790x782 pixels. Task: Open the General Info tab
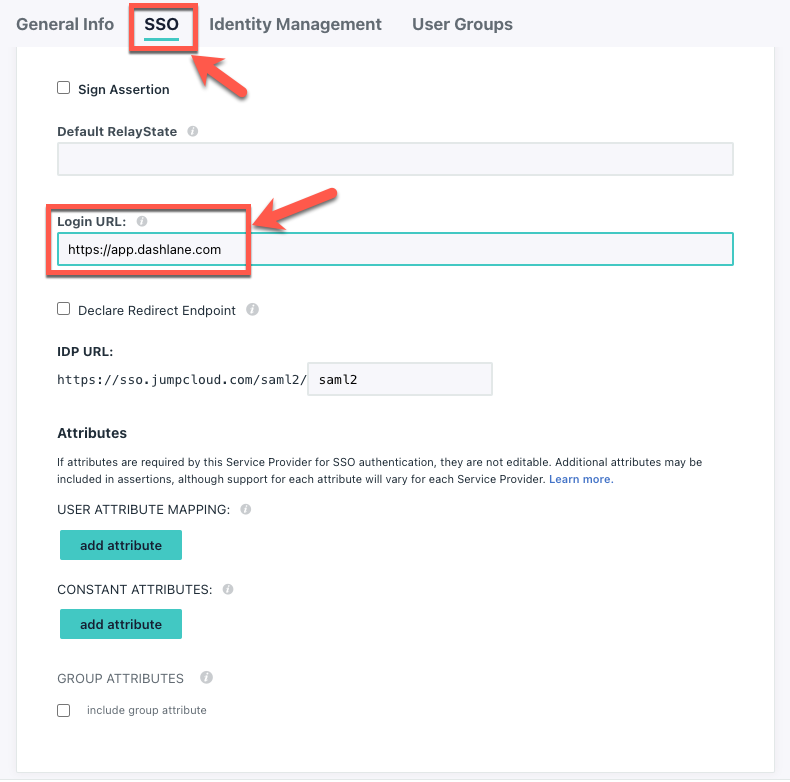(65, 24)
